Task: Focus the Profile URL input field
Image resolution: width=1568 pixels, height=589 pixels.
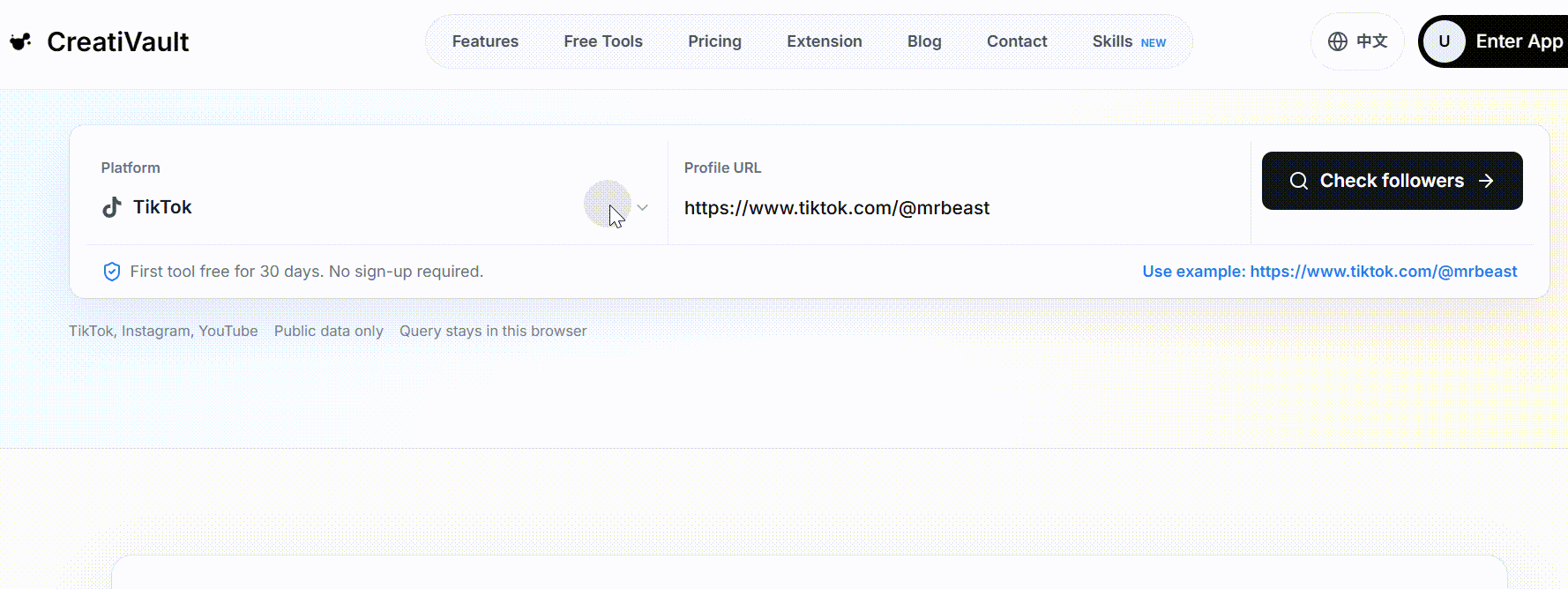Action: point(959,208)
